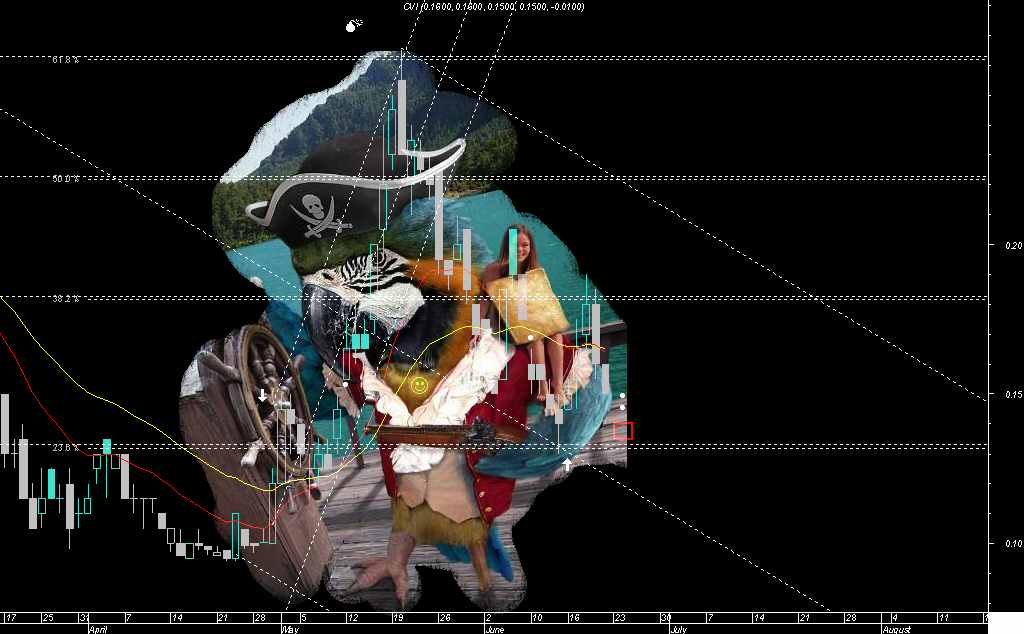
Task: Click the bomb icon above the chart
Action: 353,25
